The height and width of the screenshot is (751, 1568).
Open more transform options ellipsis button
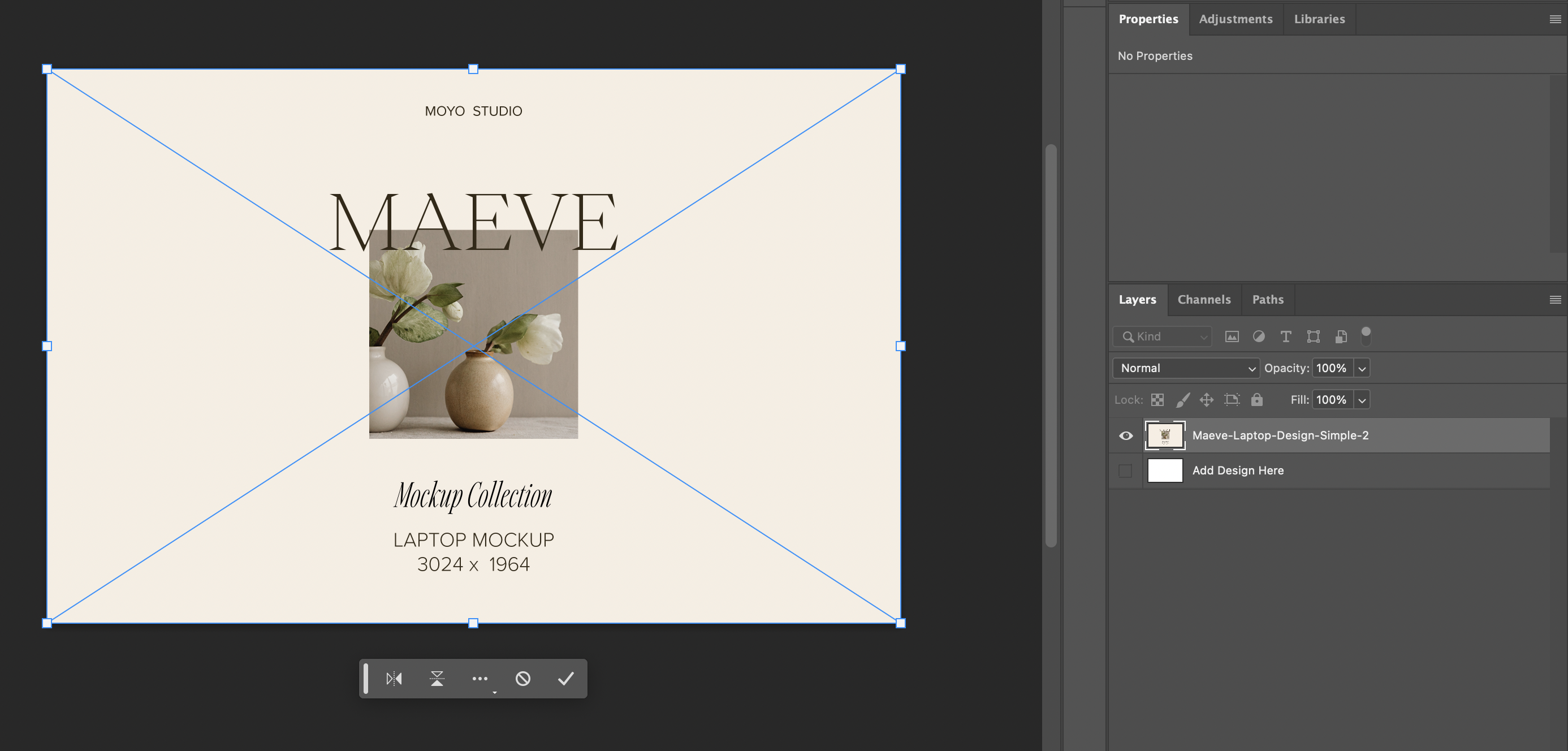click(480, 679)
